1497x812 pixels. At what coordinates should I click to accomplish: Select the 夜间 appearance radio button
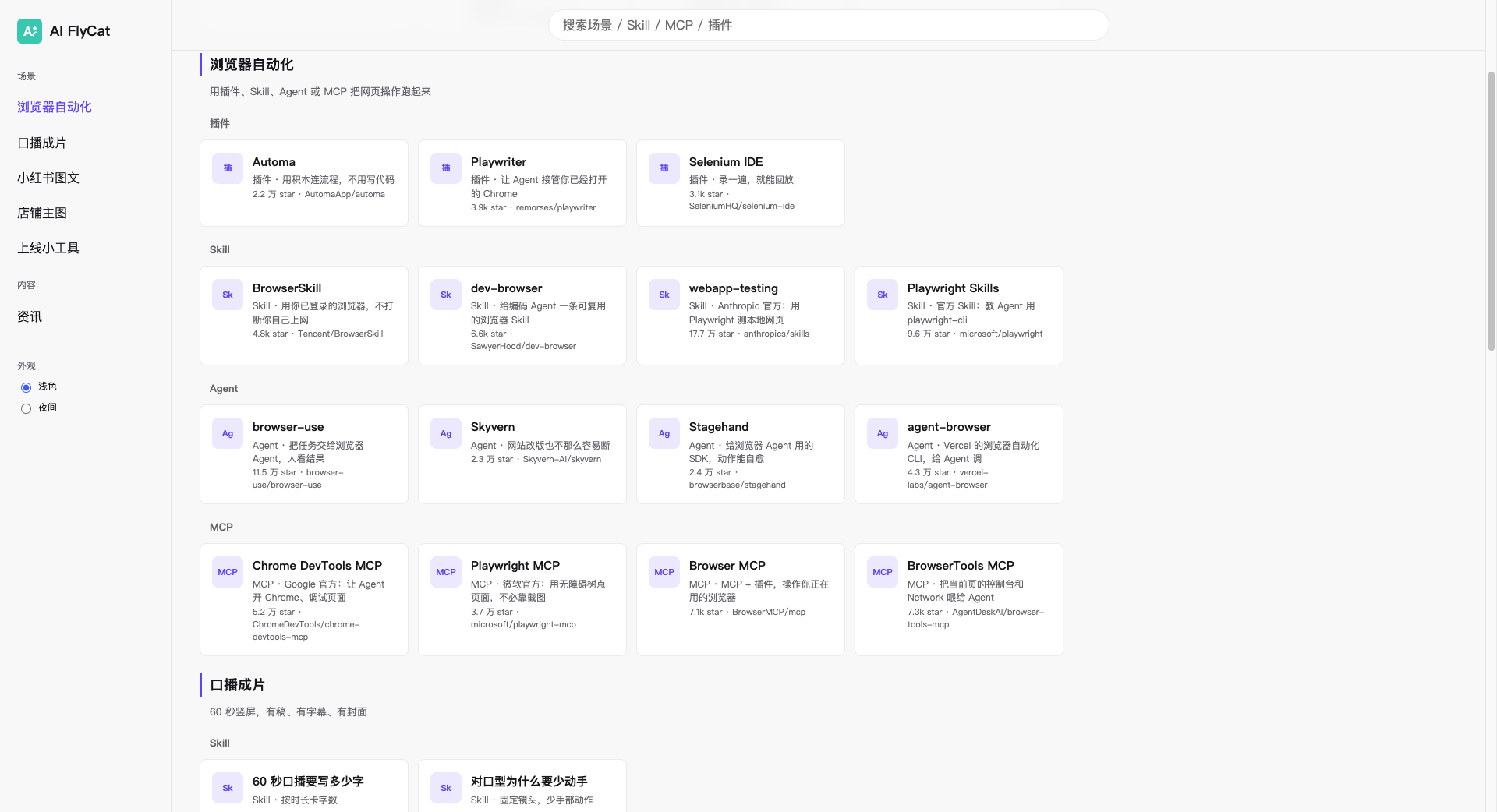[26, 408]
